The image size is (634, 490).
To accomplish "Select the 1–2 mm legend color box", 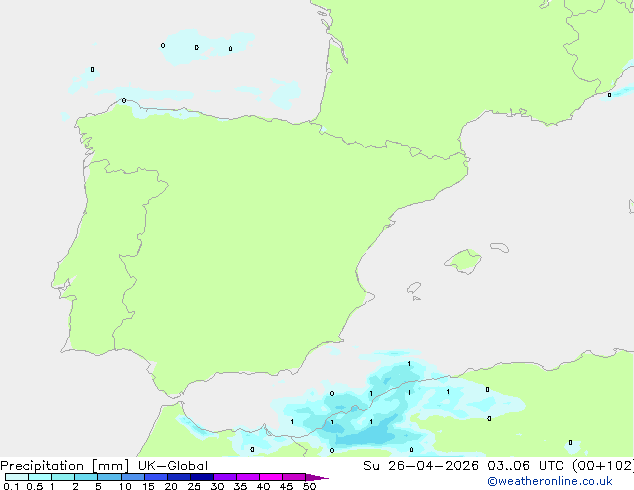I will coord(63,477).
